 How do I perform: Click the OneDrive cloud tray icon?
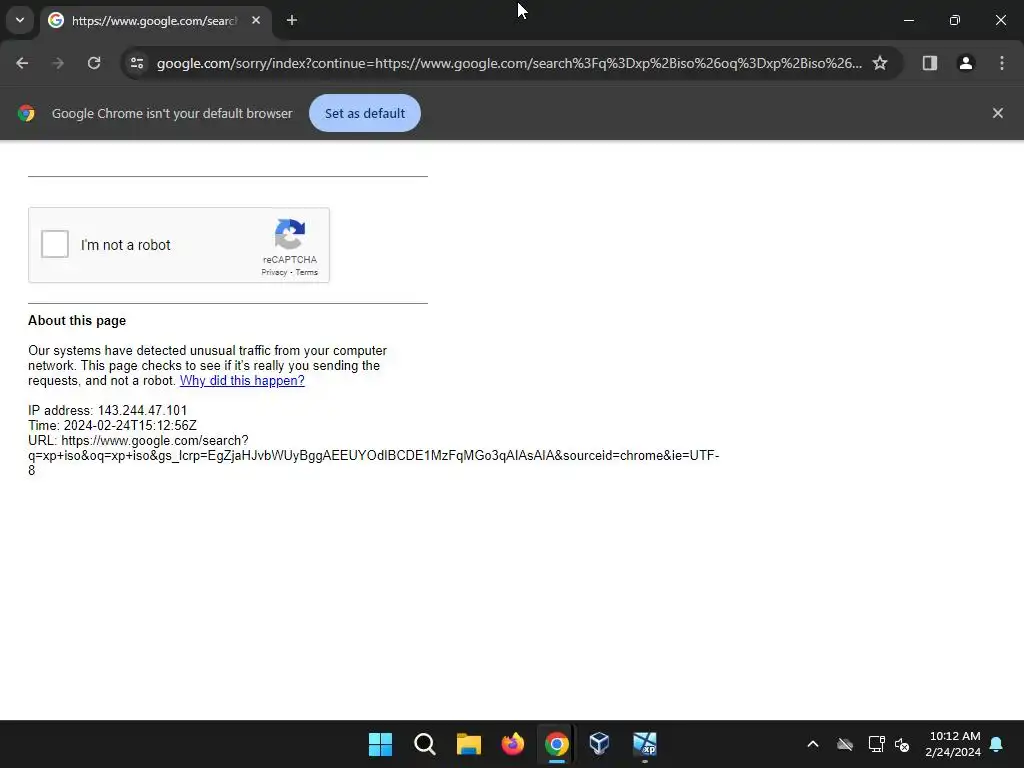coord(845,744)
